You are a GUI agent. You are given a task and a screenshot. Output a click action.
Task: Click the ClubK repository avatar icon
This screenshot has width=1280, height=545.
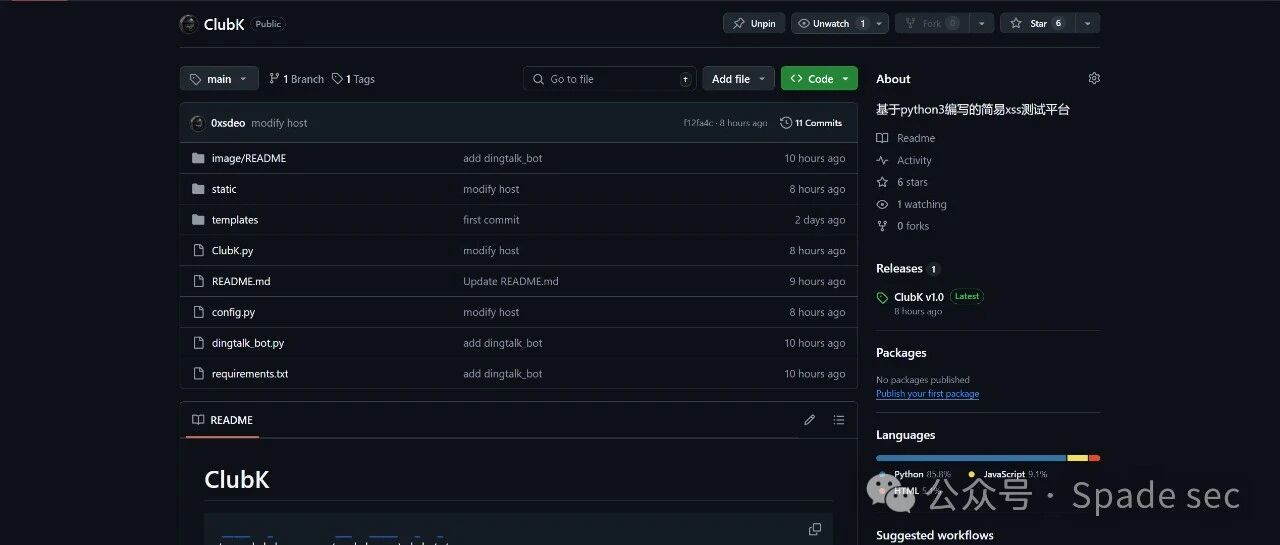[188, 24]
